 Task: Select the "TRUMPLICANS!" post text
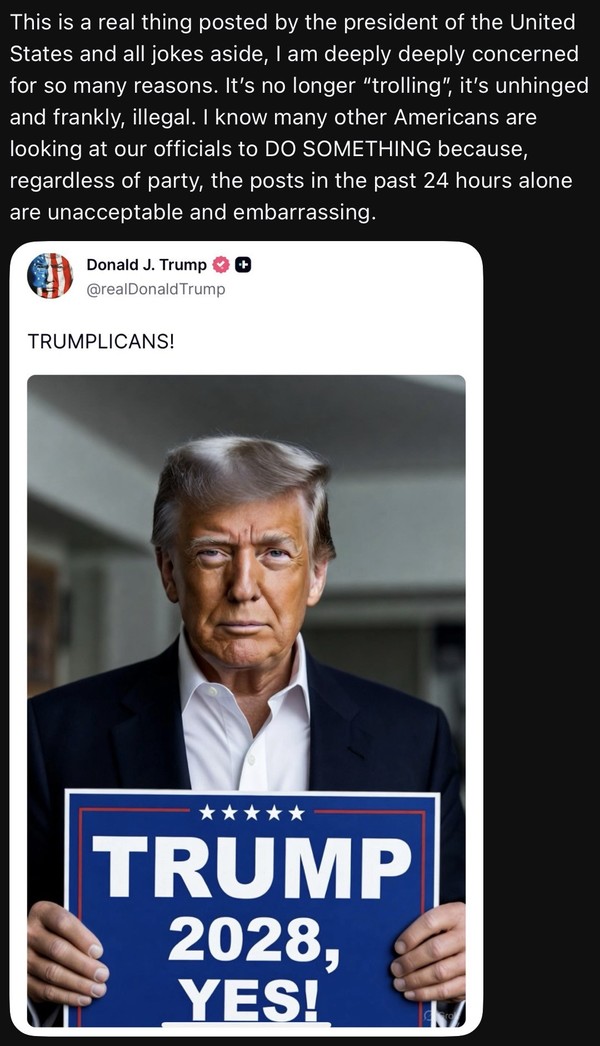101,341
